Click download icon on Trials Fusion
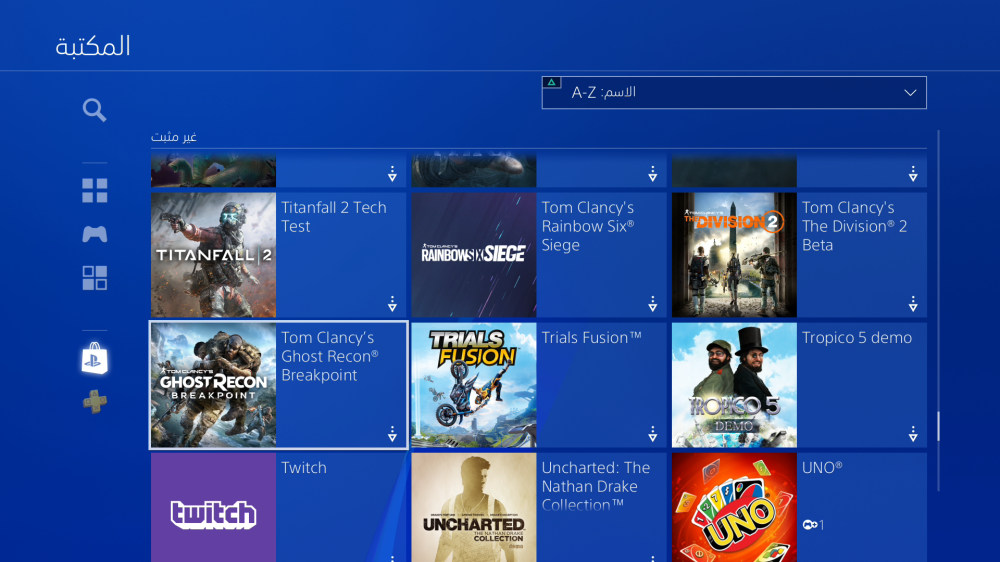Viewport: 1000px width, 562px height. [652, 434]
